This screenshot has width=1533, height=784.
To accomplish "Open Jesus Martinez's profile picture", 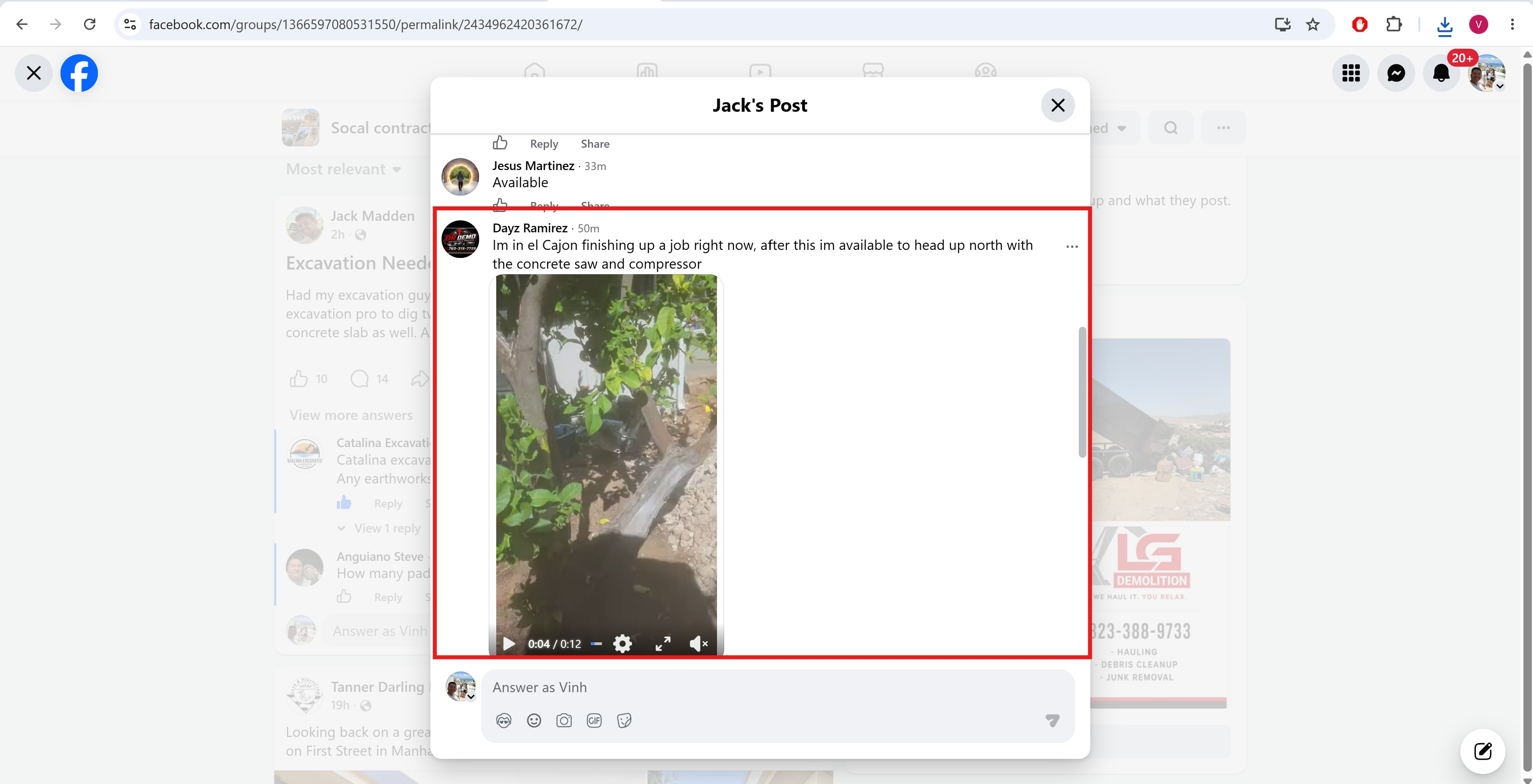I will tap(460, 177).
